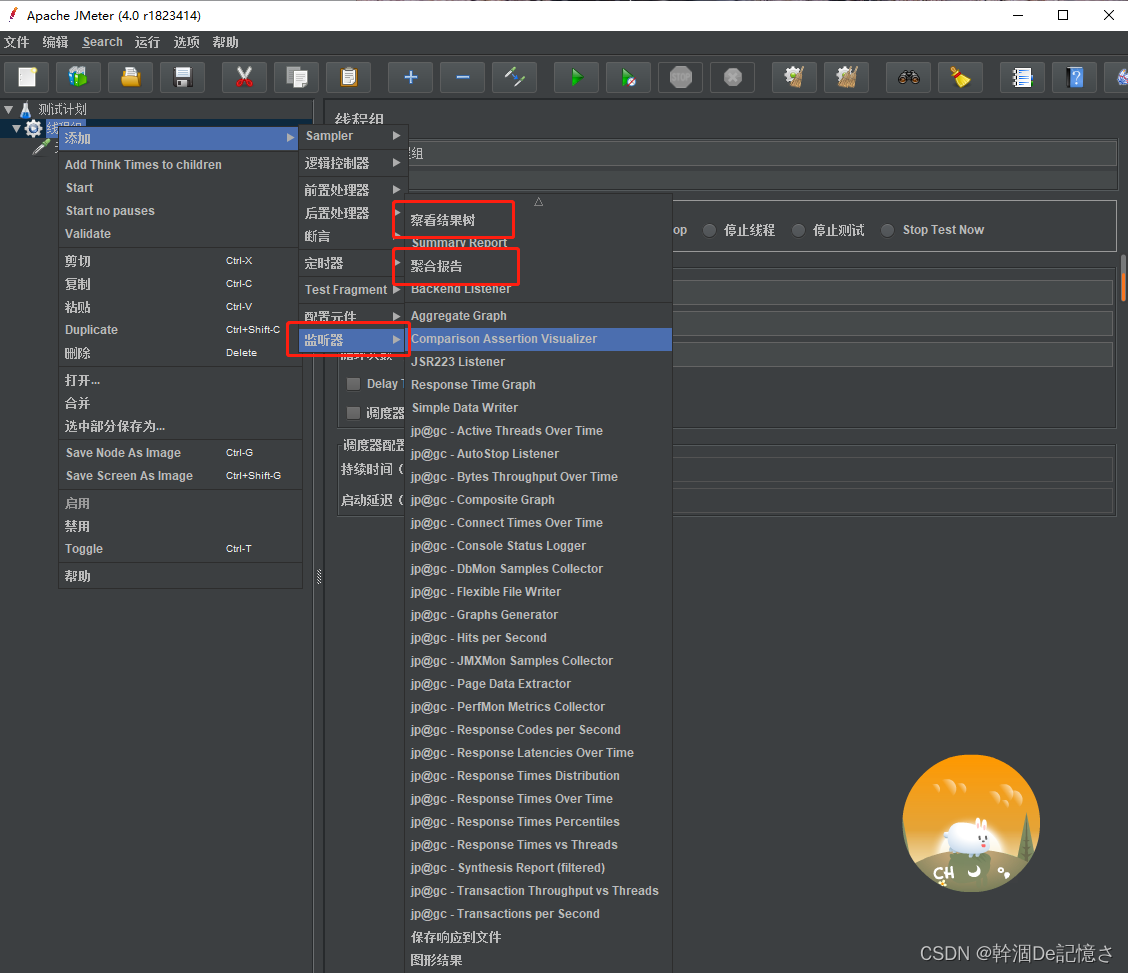Click Duplicate in context menu
The height and width of the screenshot is (973, 1128).
point(180,330)
